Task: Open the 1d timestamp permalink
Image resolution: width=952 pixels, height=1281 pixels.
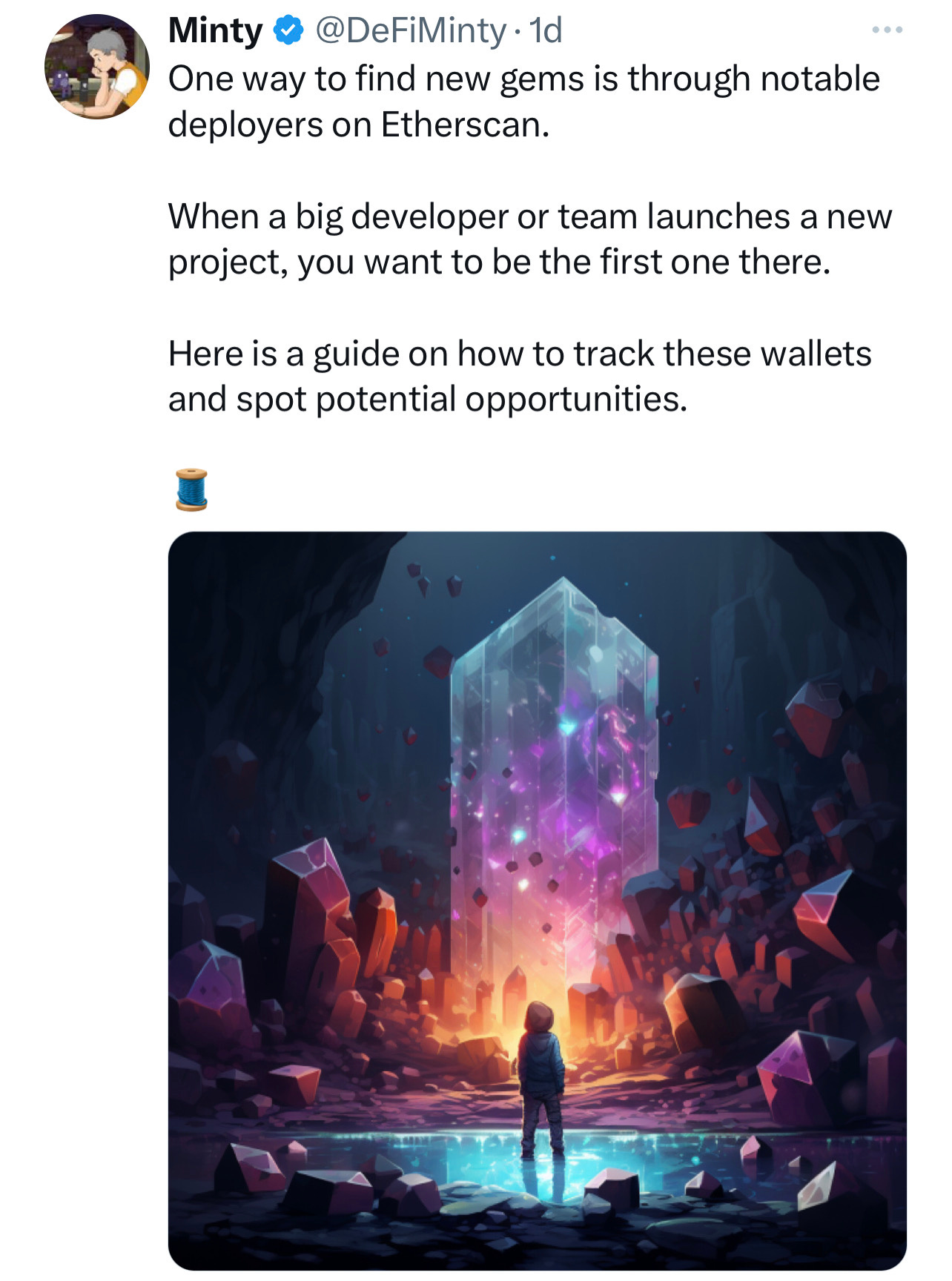Action: pyautogui.click(x=546, y=31)
